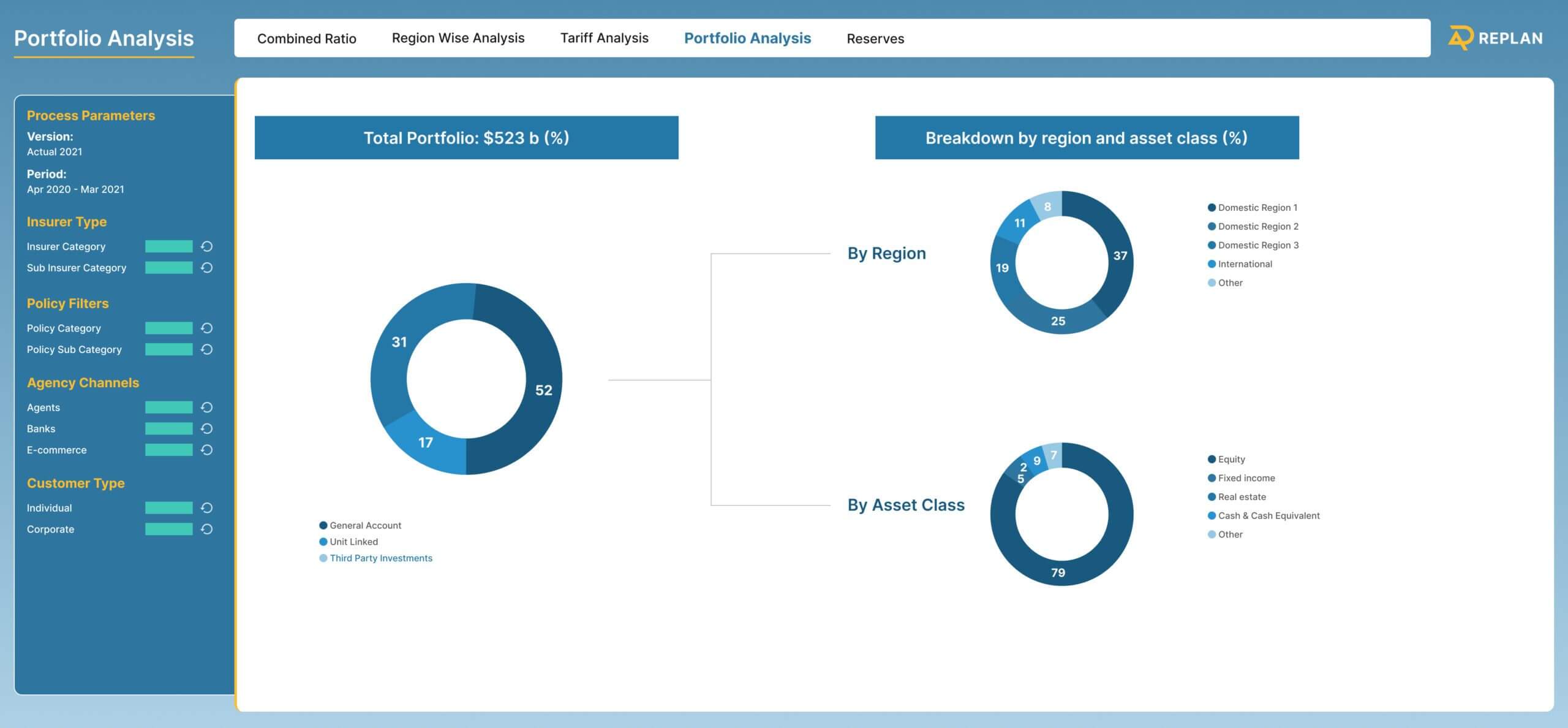1568x728 pixels.
Task: Click the Replan logo
Action: [1495, 38]
